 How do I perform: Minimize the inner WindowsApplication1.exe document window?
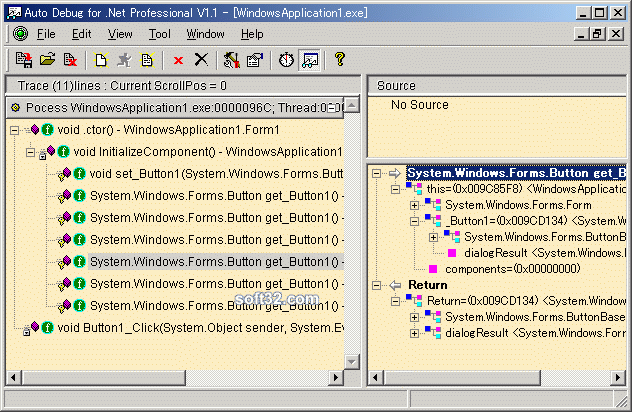click(581, 34)
